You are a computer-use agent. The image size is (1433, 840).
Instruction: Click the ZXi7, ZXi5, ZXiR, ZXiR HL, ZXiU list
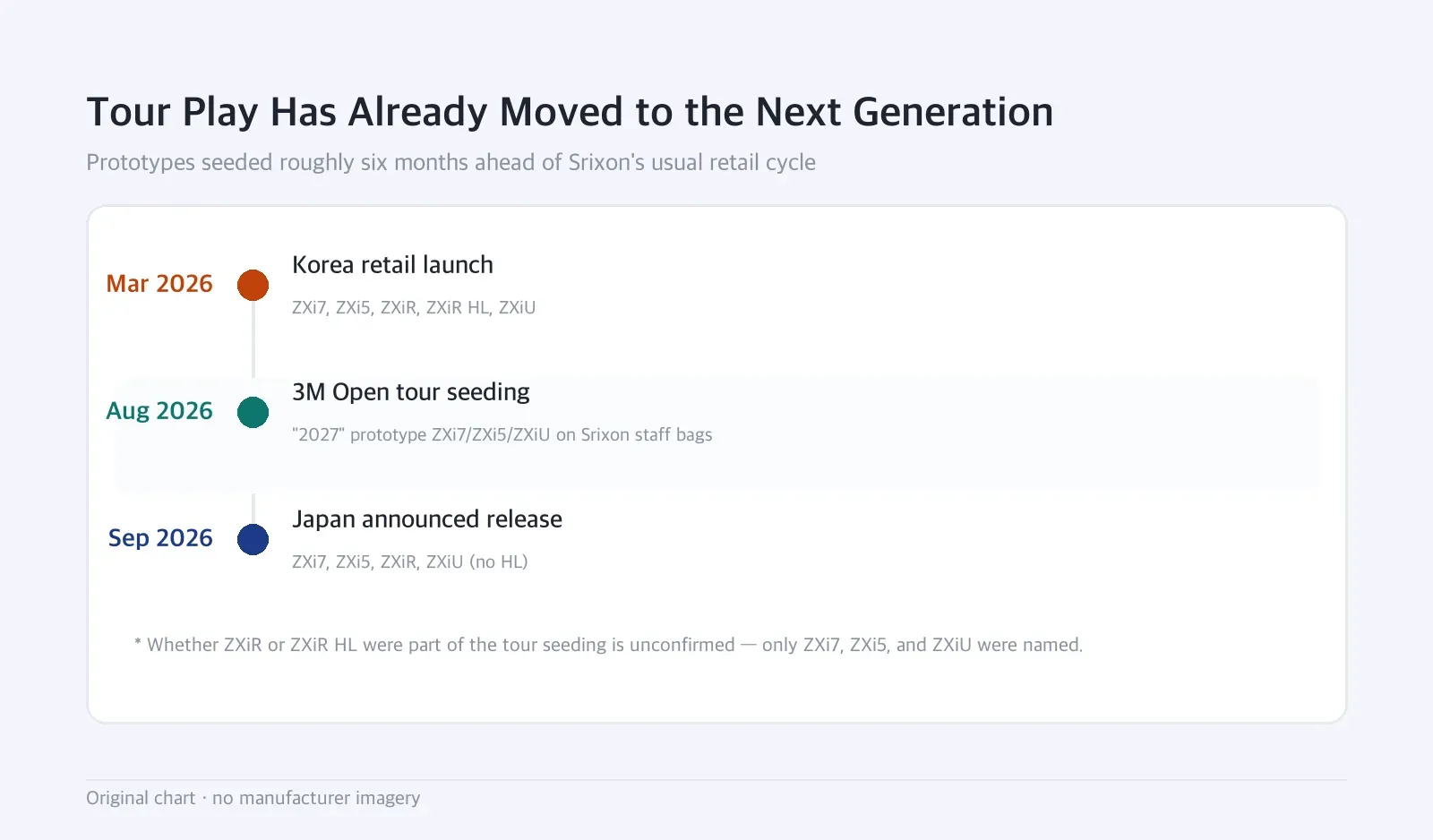click(x=414, y=307)
